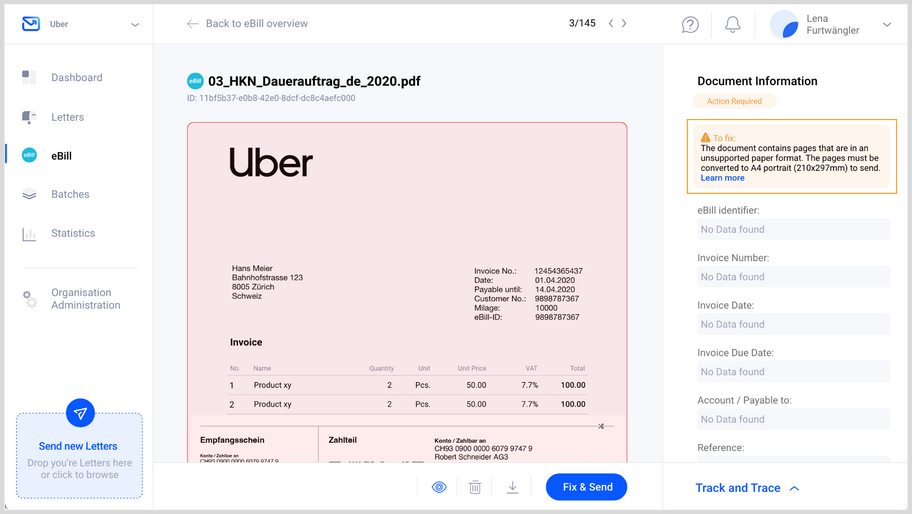Click Document Information heading
The image size is (912, 514).
757,81
